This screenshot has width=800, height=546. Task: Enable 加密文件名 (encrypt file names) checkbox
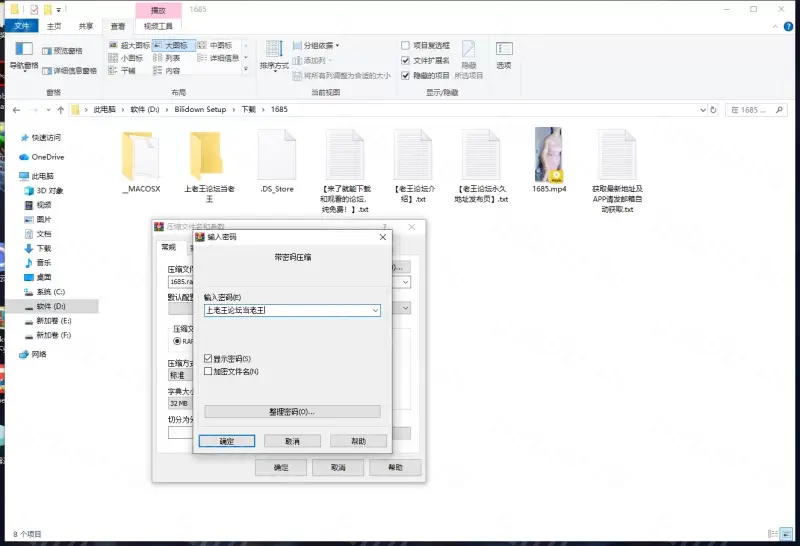208,371
